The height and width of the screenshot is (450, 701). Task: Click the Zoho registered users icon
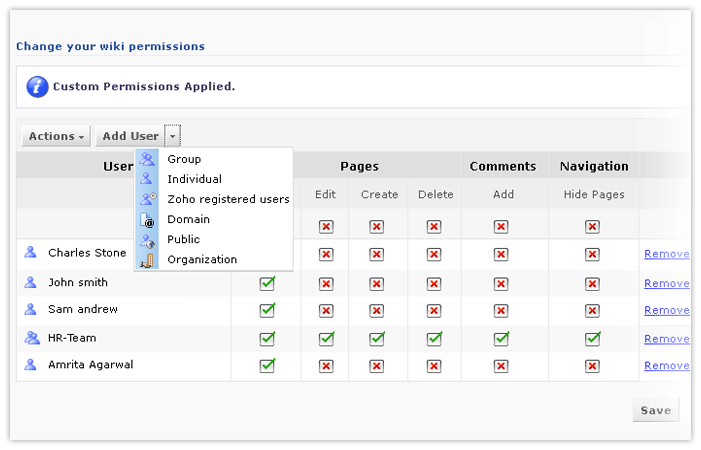(148, 198)
